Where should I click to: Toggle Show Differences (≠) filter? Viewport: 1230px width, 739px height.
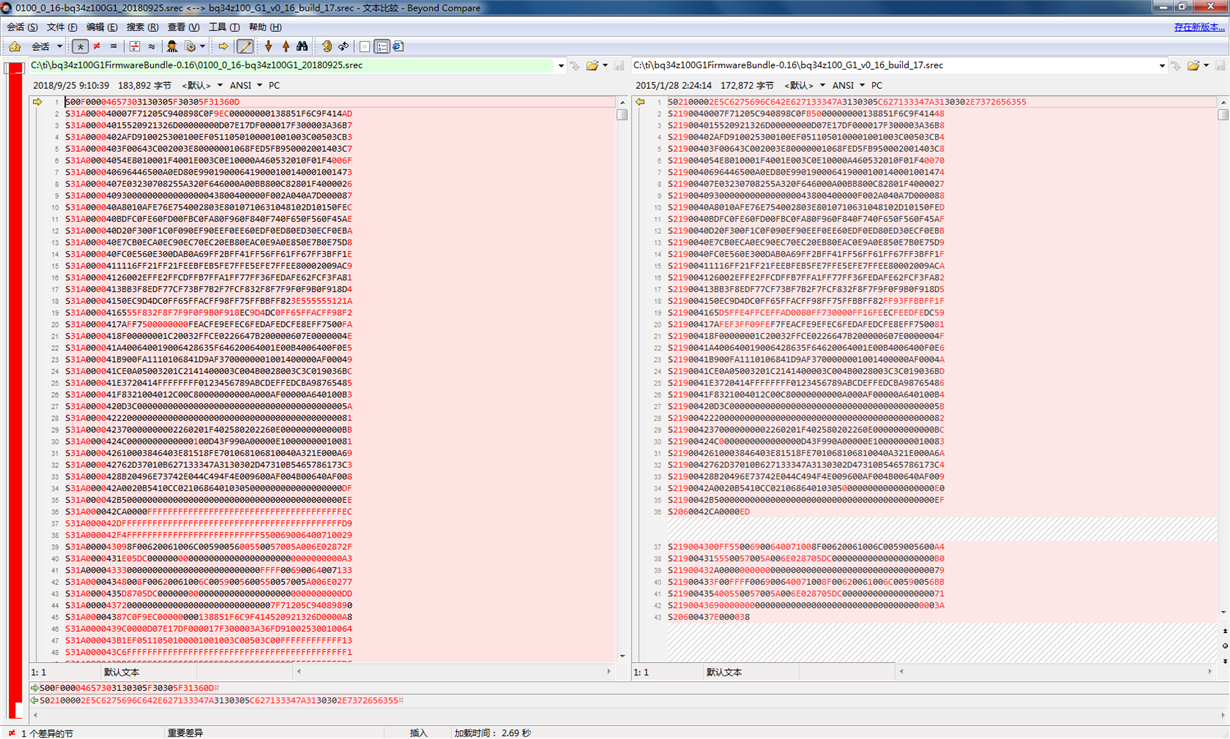click(97, 46)
